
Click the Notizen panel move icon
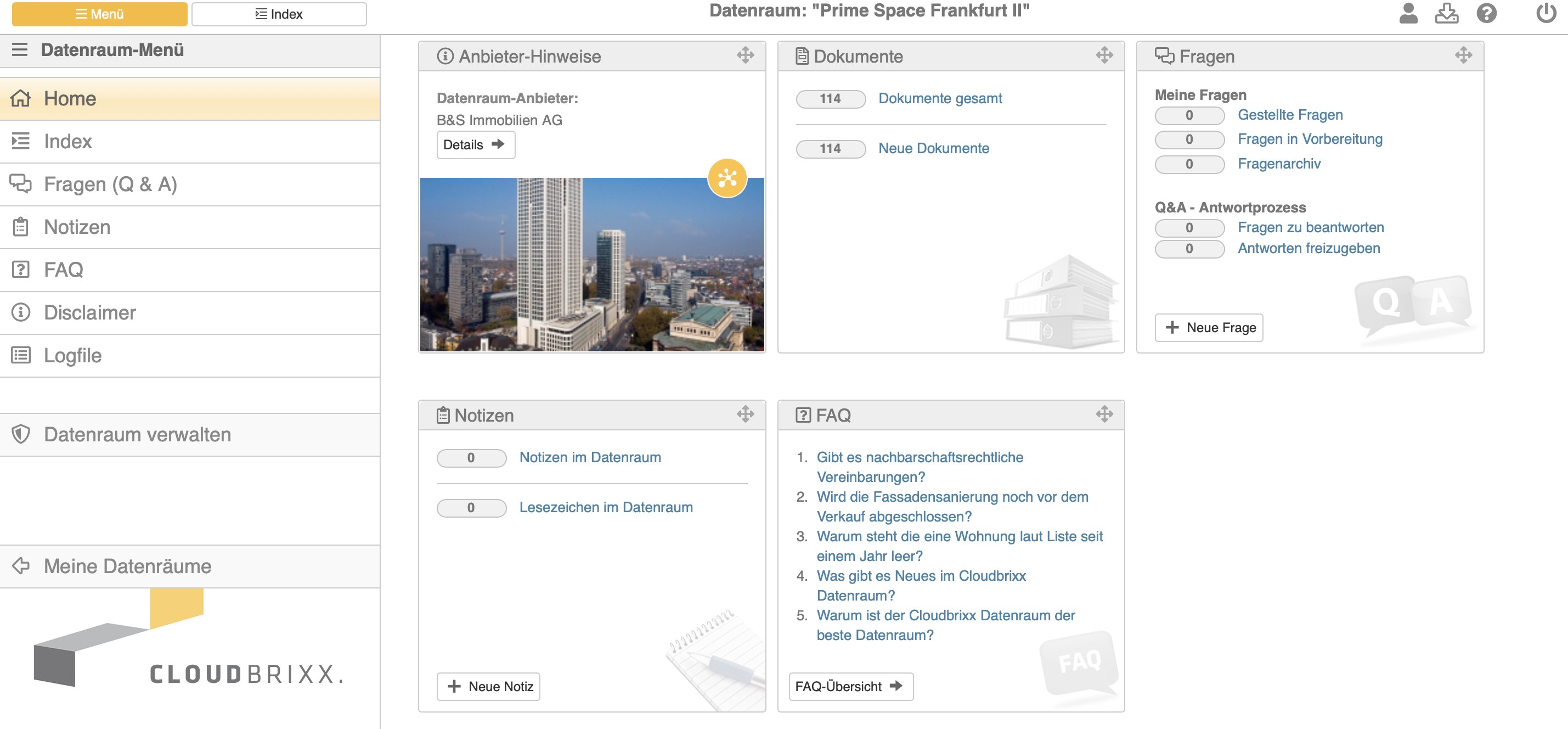tap(745, 415)
